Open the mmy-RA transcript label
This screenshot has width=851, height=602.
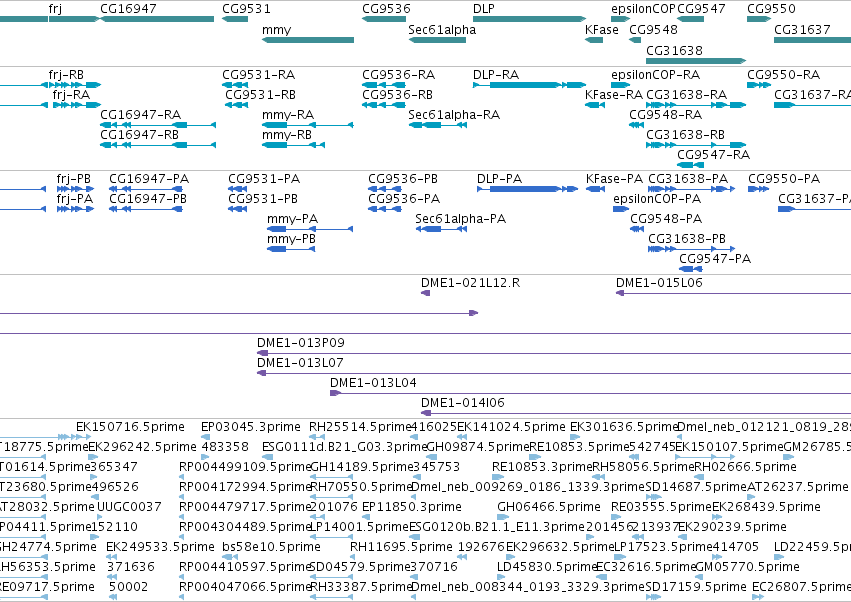pos(288,115)
